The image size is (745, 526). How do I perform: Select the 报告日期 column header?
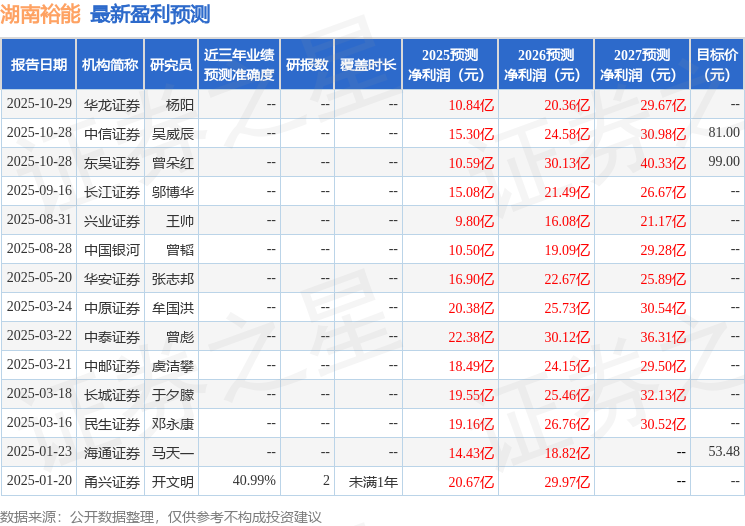(38, 64)
